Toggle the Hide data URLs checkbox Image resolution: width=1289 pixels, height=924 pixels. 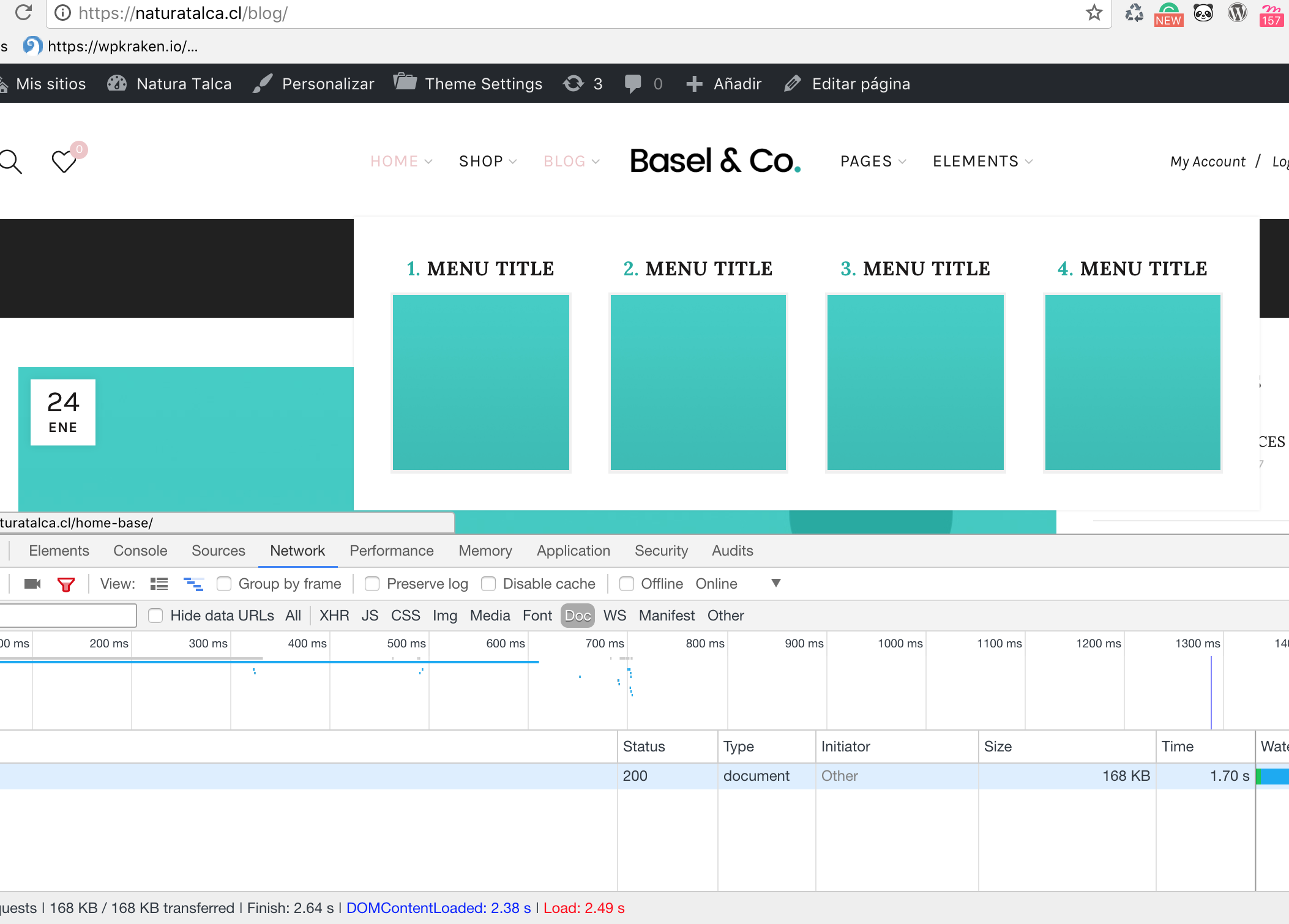[x=156, y=616]
